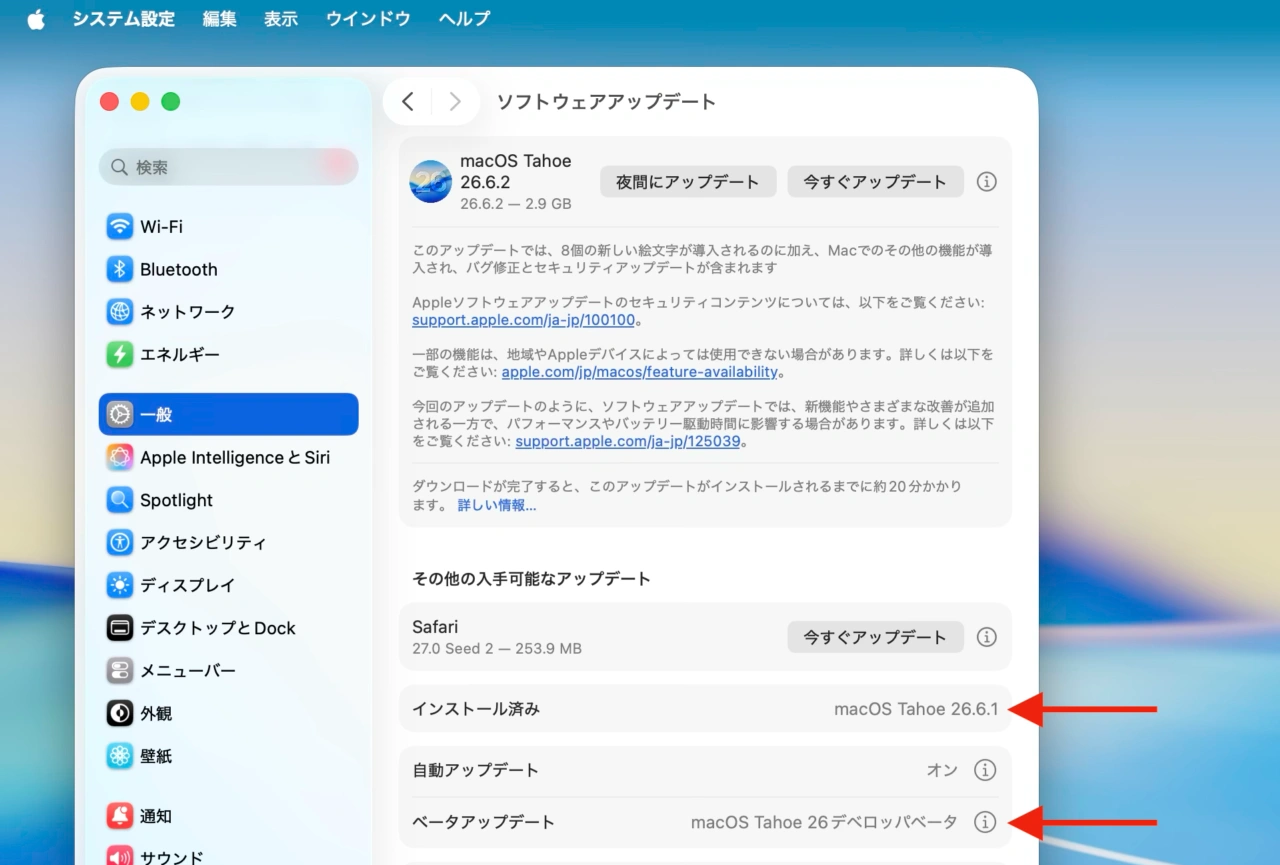Open support.apple.com/ja-jp/125039 link
Image resolution: width=1280 pixels, height=865 pixels.
(x=627, y=441)
